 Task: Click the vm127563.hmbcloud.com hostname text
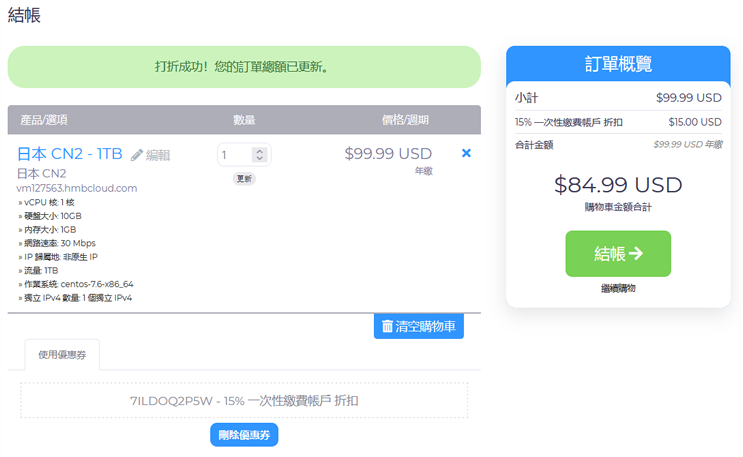(x=77, y=187)
